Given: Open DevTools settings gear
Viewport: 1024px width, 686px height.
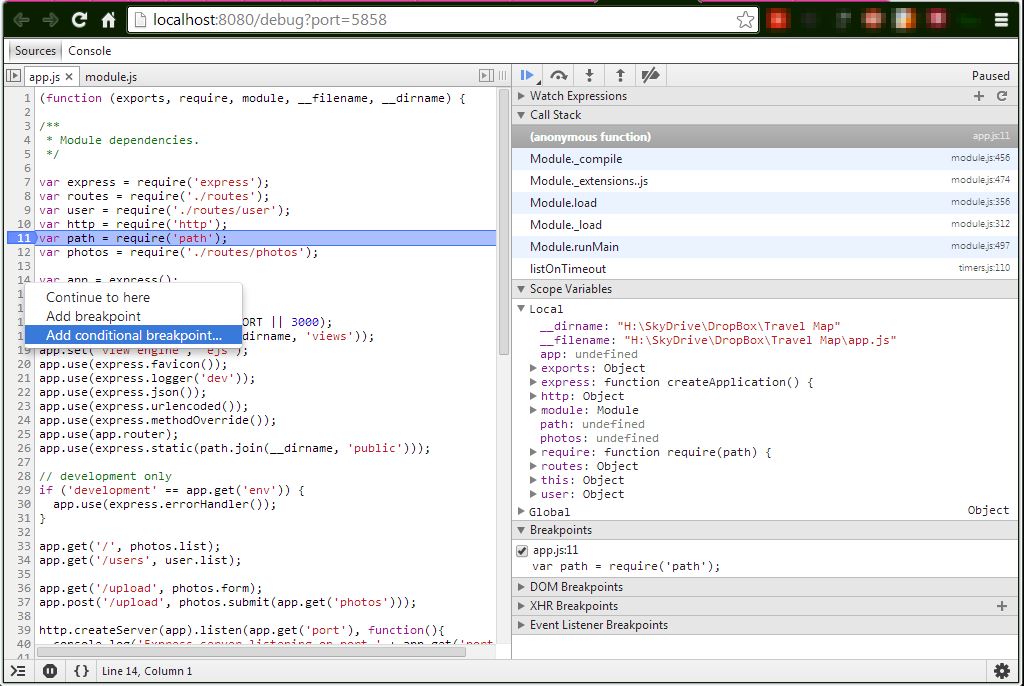Looking at the screenshot, I should tap(1002, 671).
